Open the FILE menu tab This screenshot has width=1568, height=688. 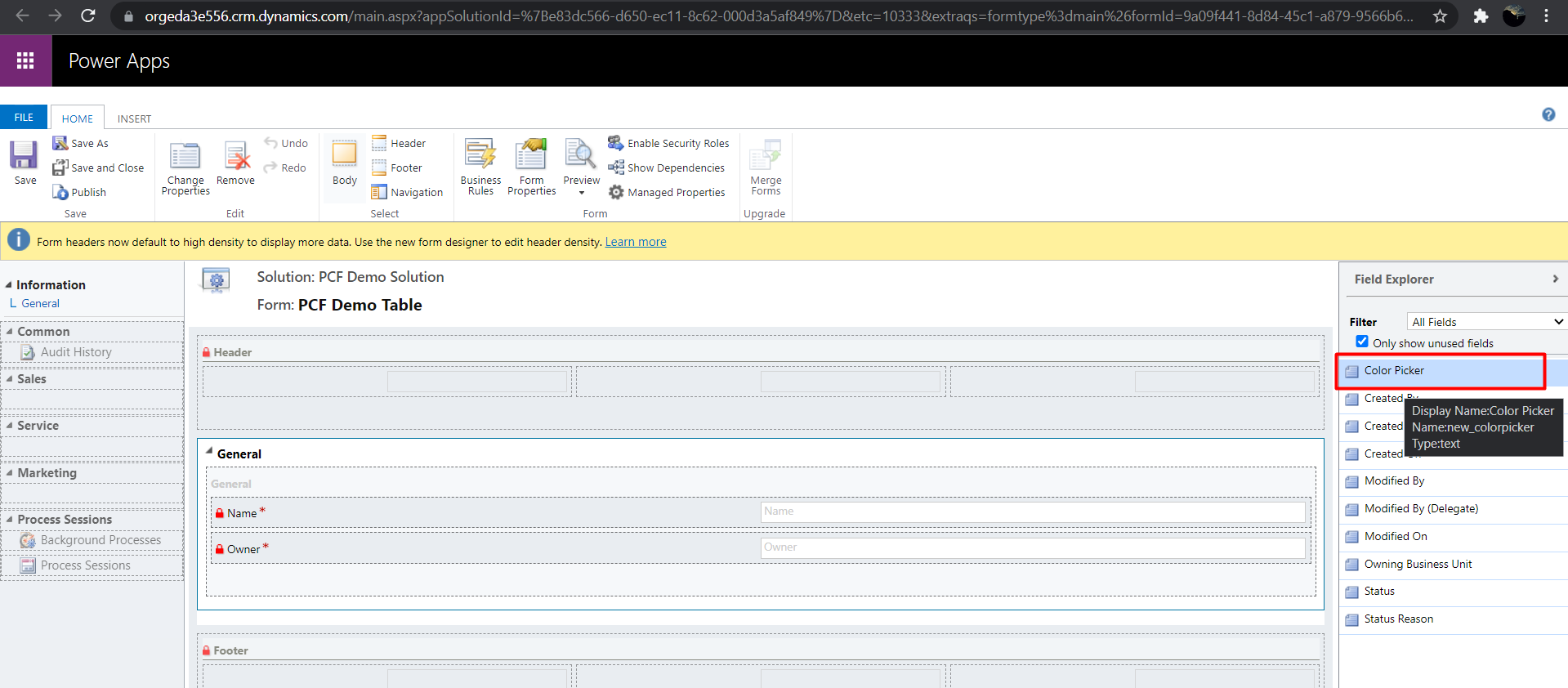point(25,118)
